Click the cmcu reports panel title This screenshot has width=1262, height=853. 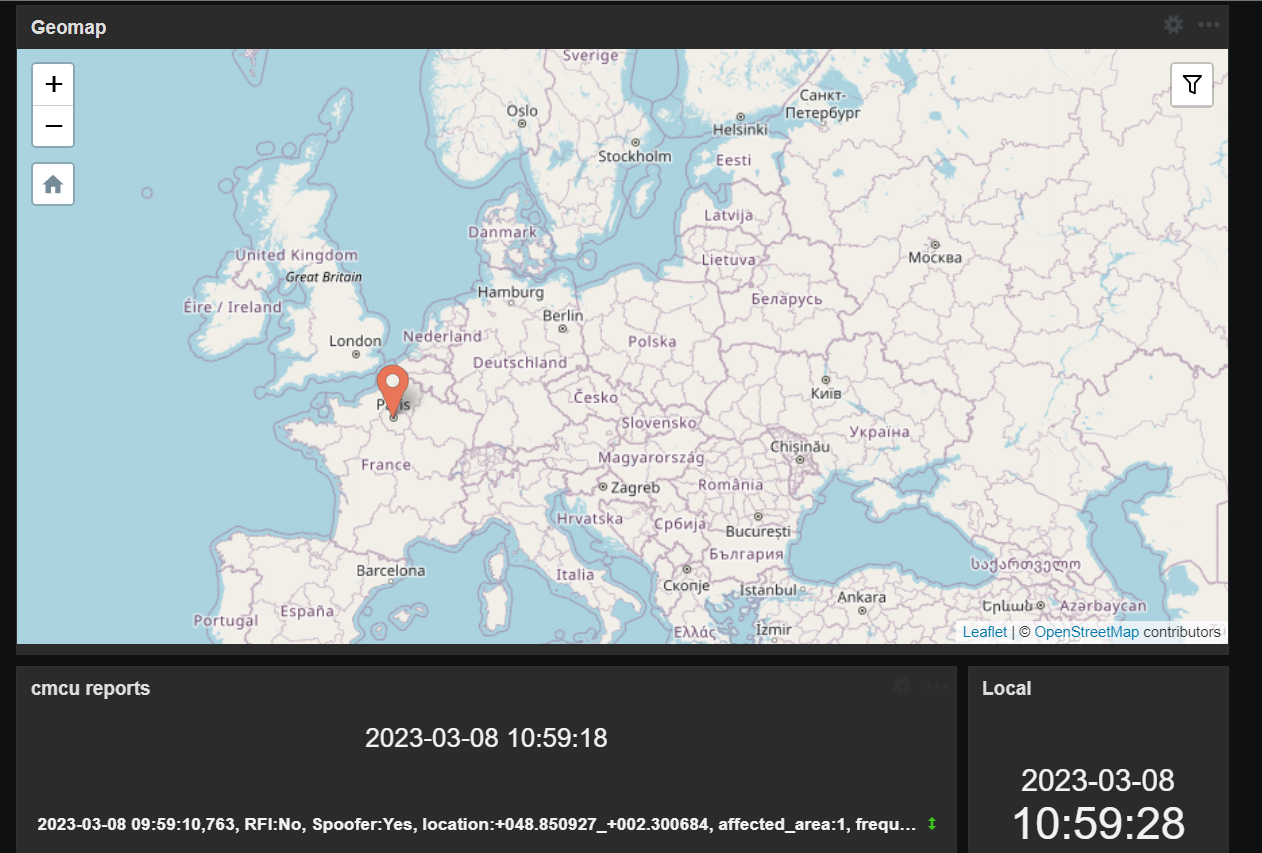[x=90, y=688]
